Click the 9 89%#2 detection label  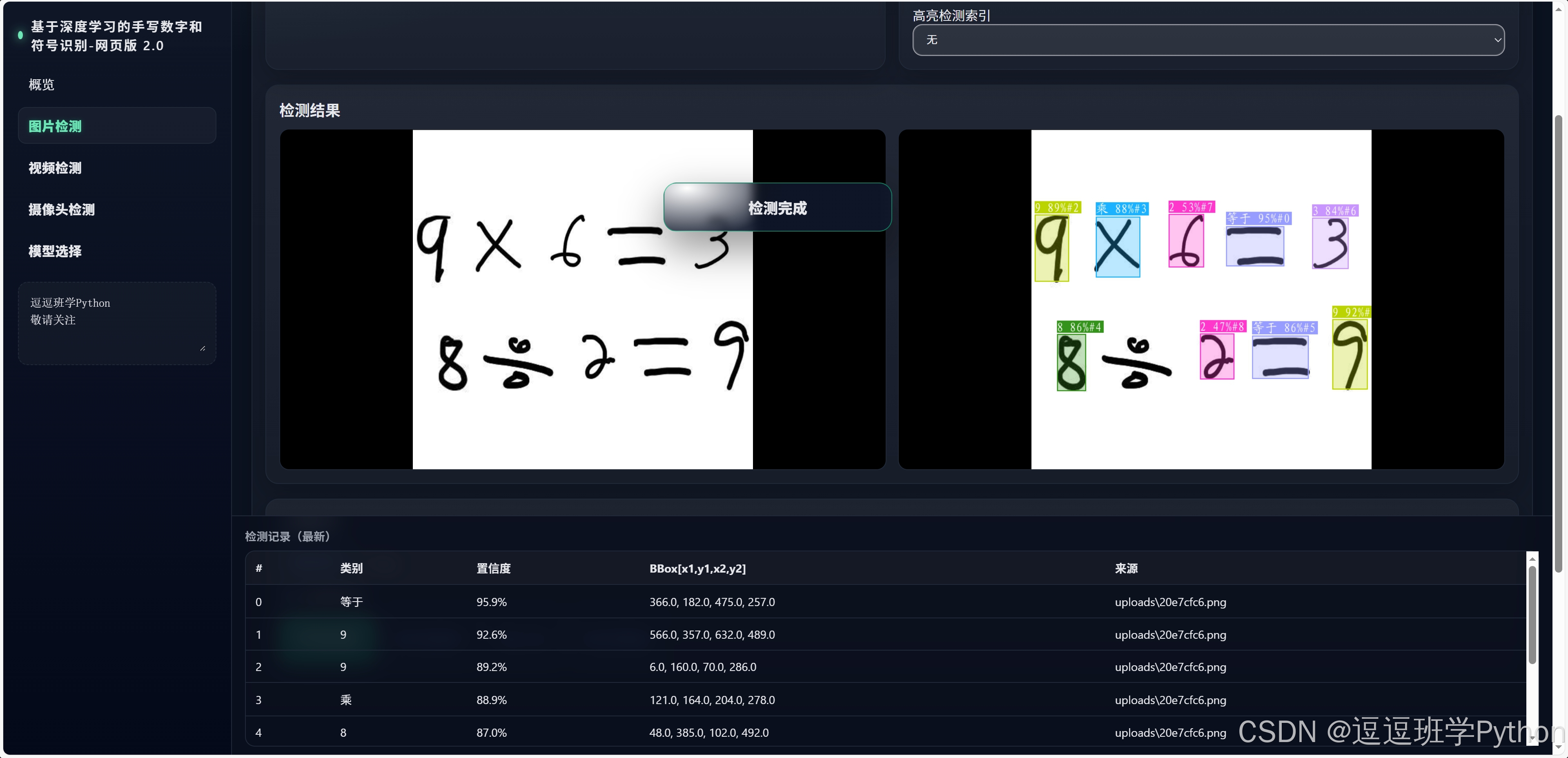[1058, 207]
